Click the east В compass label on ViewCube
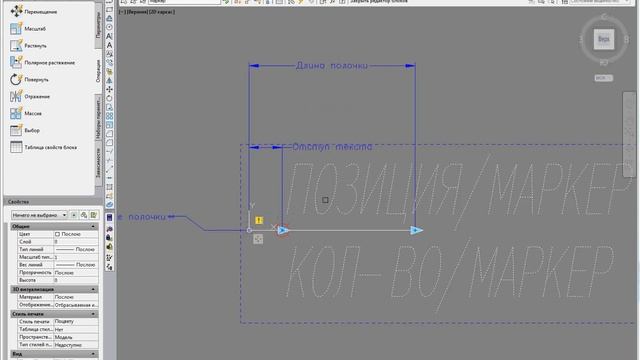Viewport: 640px width, 360px height. tap(627, 39)
